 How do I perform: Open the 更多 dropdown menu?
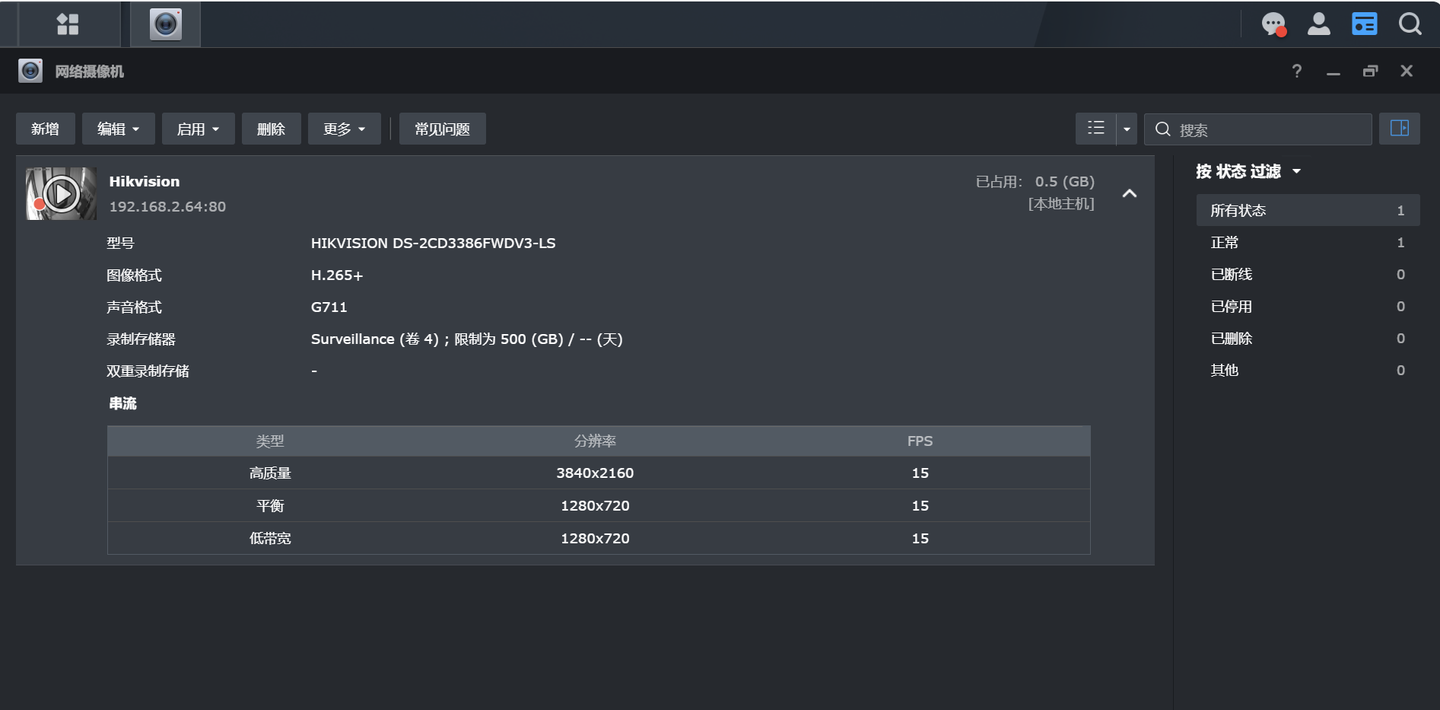coord(344,129)
